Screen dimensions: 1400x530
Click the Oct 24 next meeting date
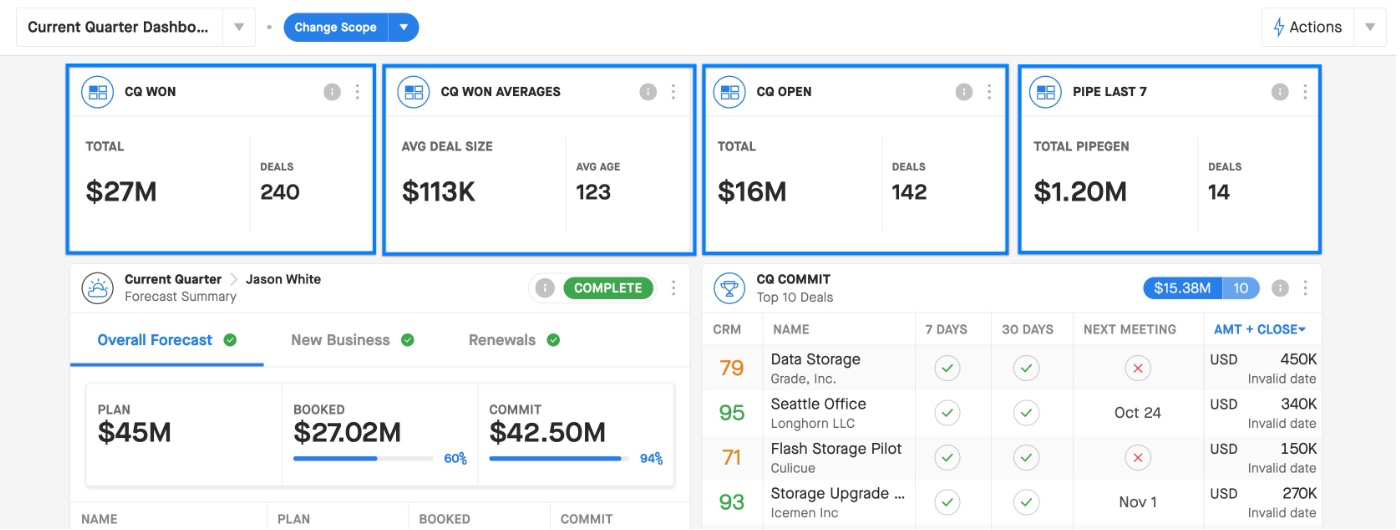1138,412
